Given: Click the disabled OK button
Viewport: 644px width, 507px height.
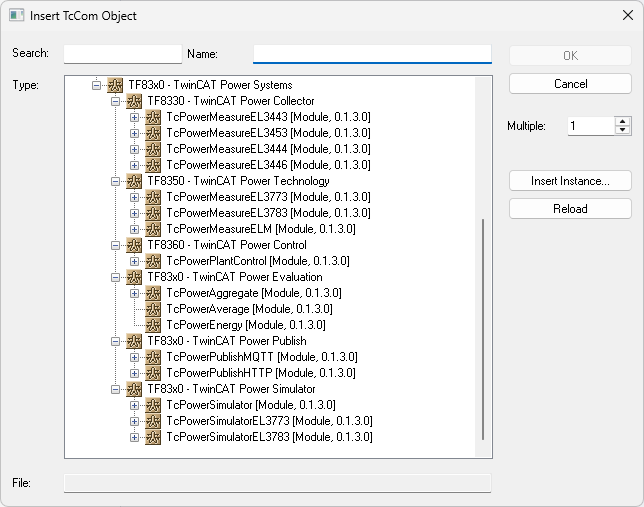Looking at the screenshot, I should point(570,56).
